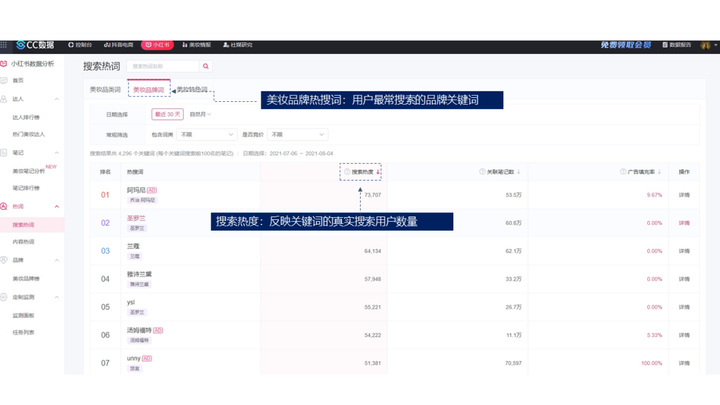Open 详情 for the unny row

pos(684,363)
